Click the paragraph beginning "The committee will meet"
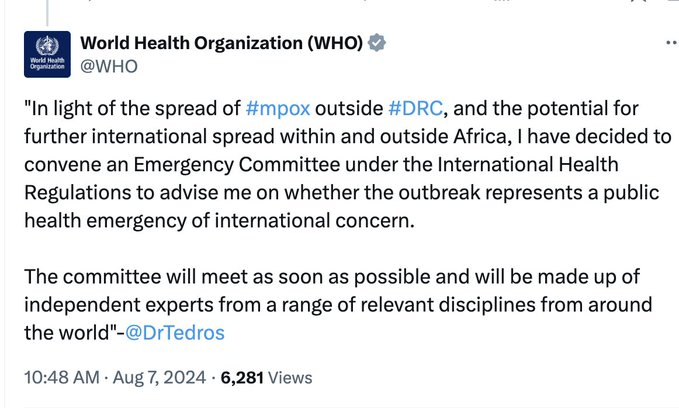This screenshot has width=679, height=408. click(330, 303)
